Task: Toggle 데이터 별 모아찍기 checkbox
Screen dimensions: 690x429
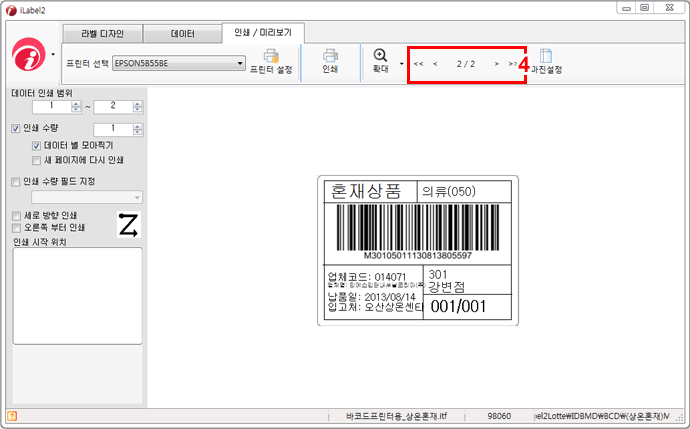Action: tap(37, 146)
